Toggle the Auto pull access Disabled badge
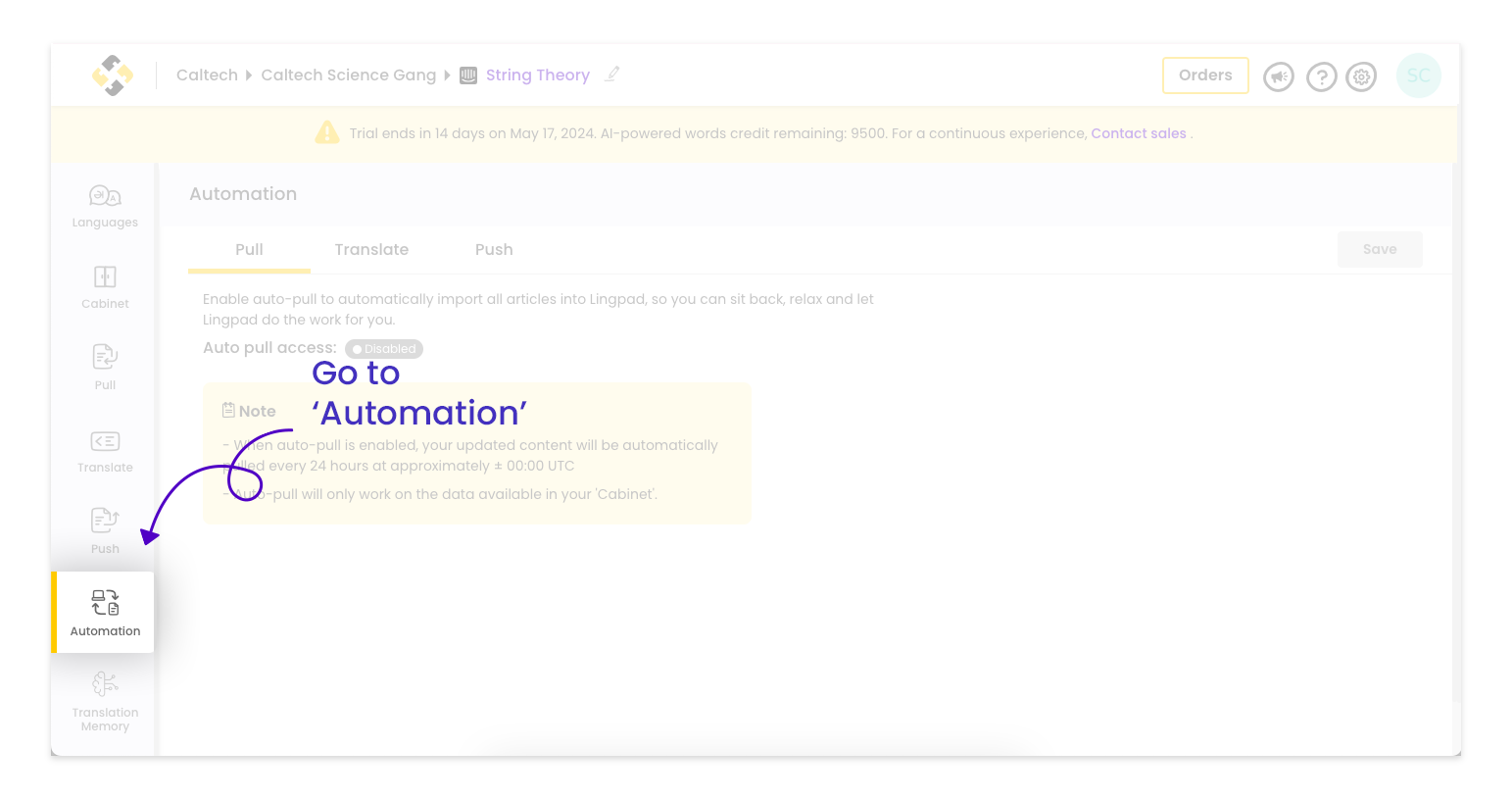The image size is (1512, 799). pos(384,349)
